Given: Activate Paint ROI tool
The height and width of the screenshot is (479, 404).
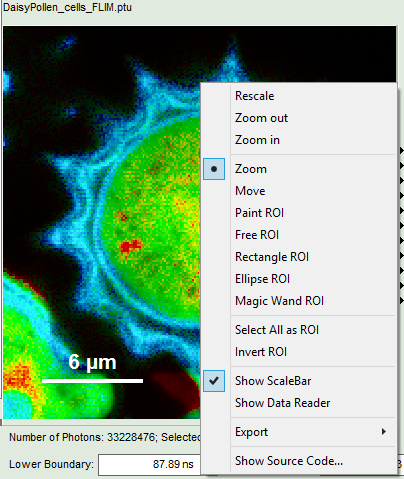Looking at the screenshot, I should coord(259,213).
